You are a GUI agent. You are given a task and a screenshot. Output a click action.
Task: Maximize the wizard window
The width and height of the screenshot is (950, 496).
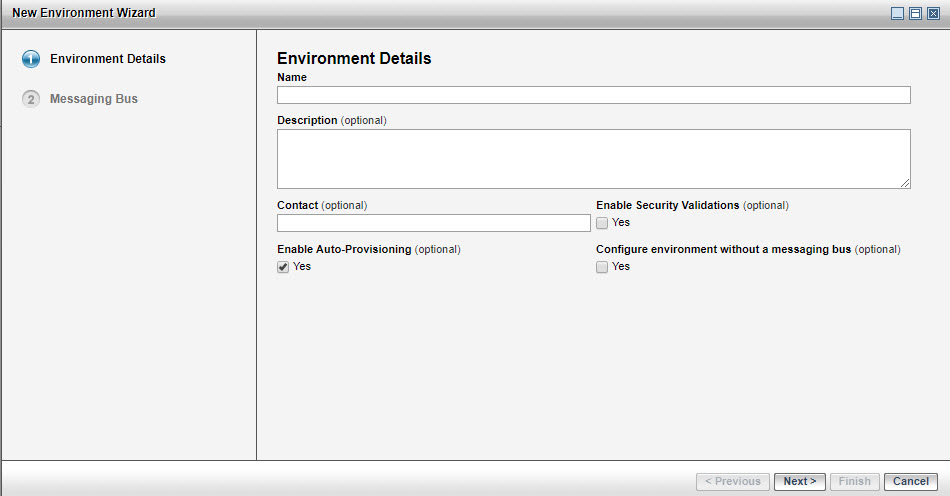(915, 13)
